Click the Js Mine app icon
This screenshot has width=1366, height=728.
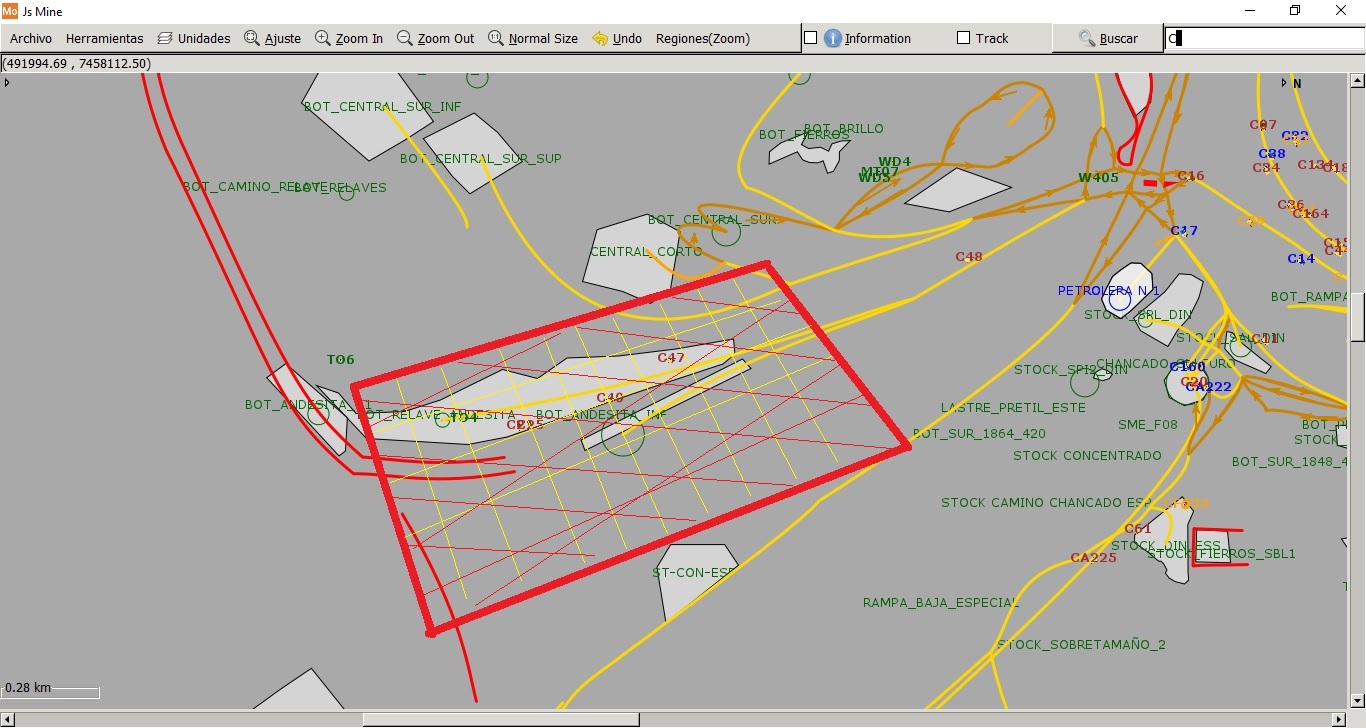10,10
